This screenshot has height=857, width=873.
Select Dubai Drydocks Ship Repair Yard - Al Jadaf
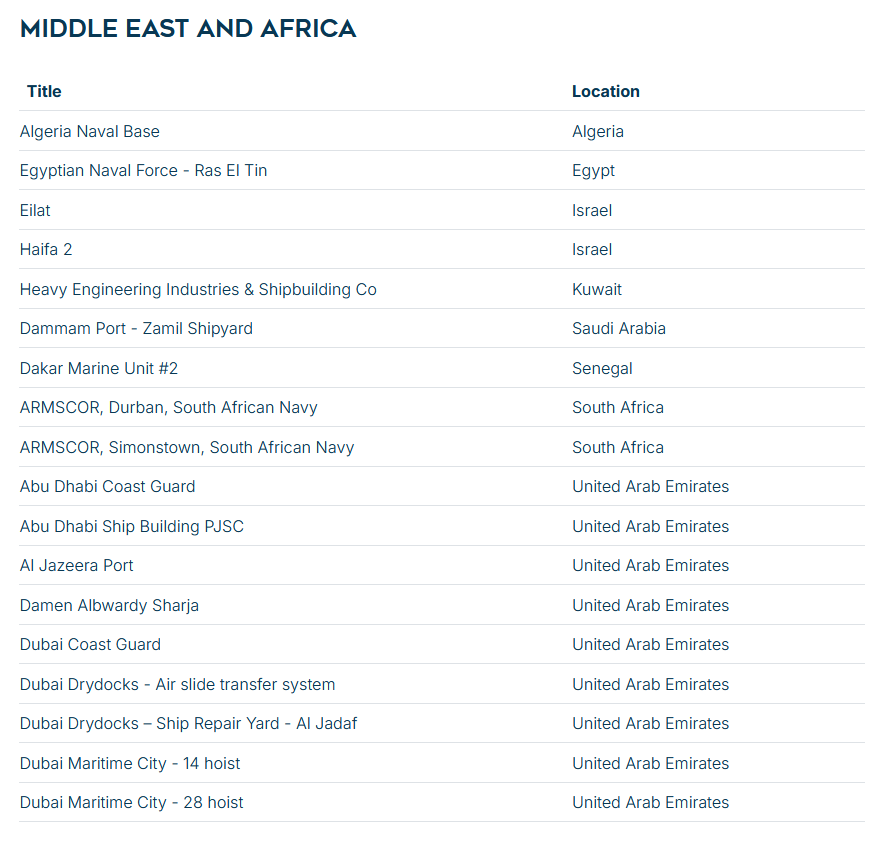click(189, 723)
